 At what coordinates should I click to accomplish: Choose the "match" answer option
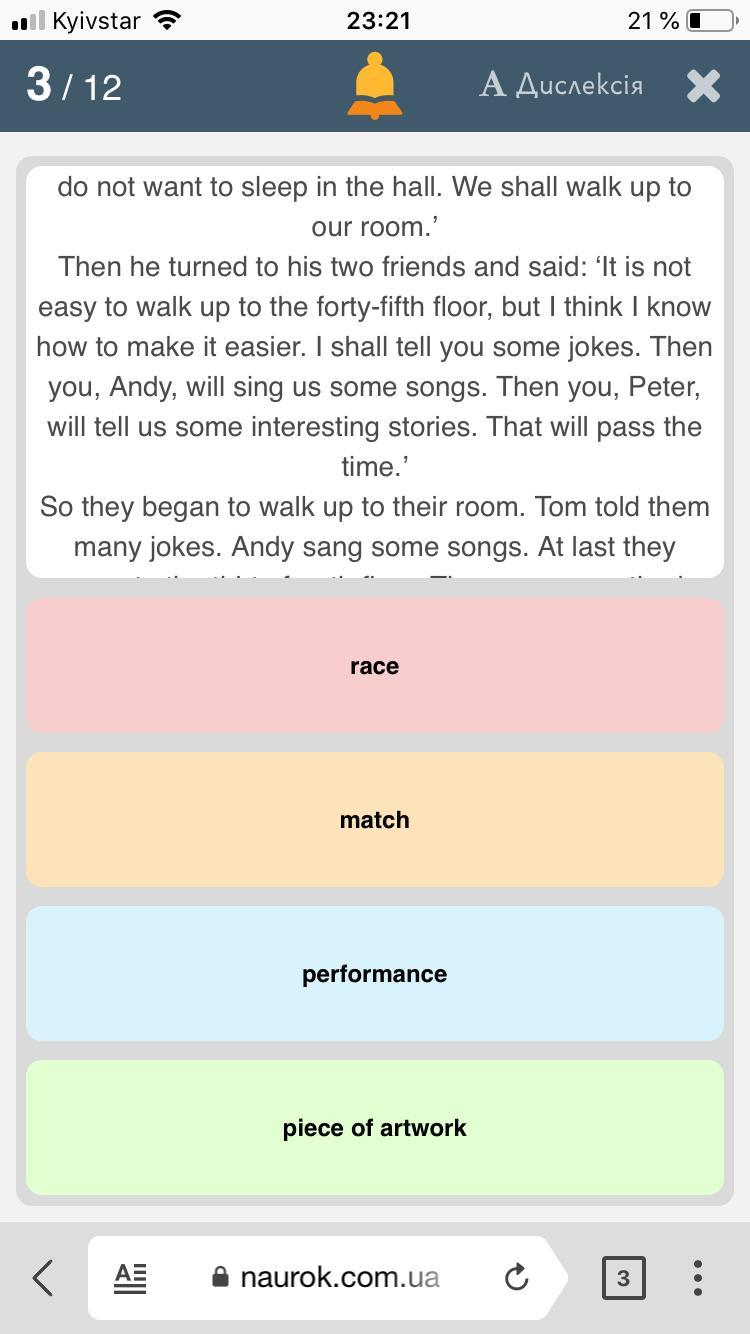click(x=374, y=820)
